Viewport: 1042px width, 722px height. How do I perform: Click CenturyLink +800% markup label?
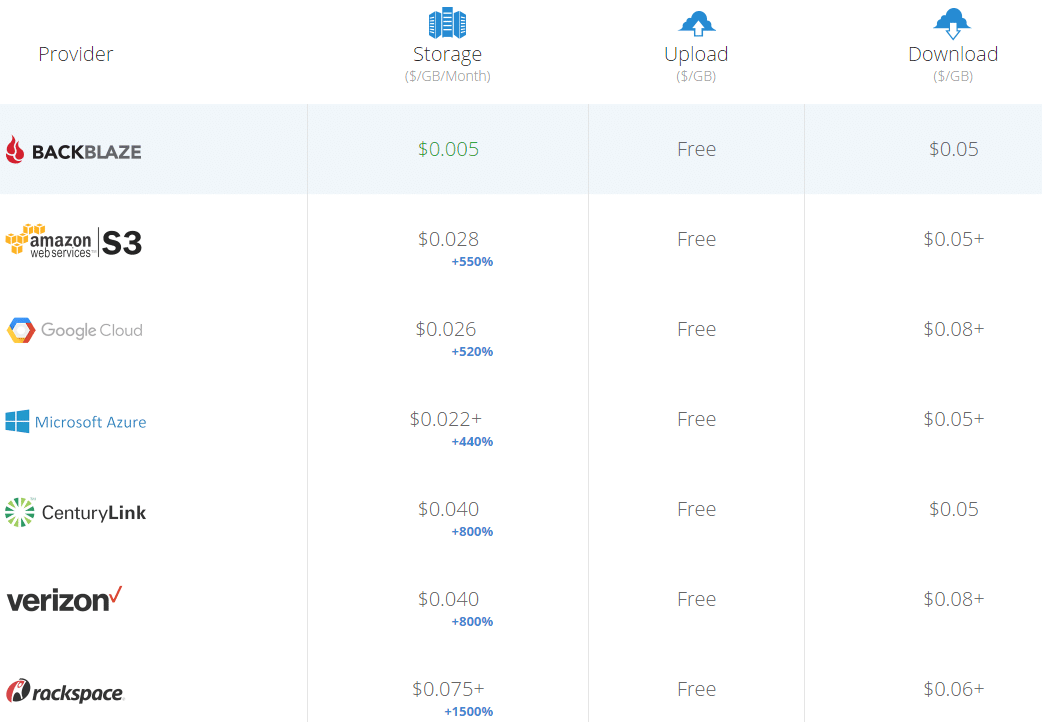472,532
